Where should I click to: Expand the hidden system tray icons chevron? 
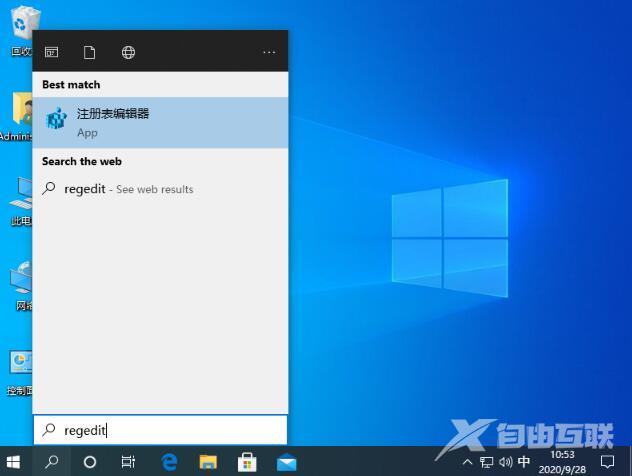point(468,463)
